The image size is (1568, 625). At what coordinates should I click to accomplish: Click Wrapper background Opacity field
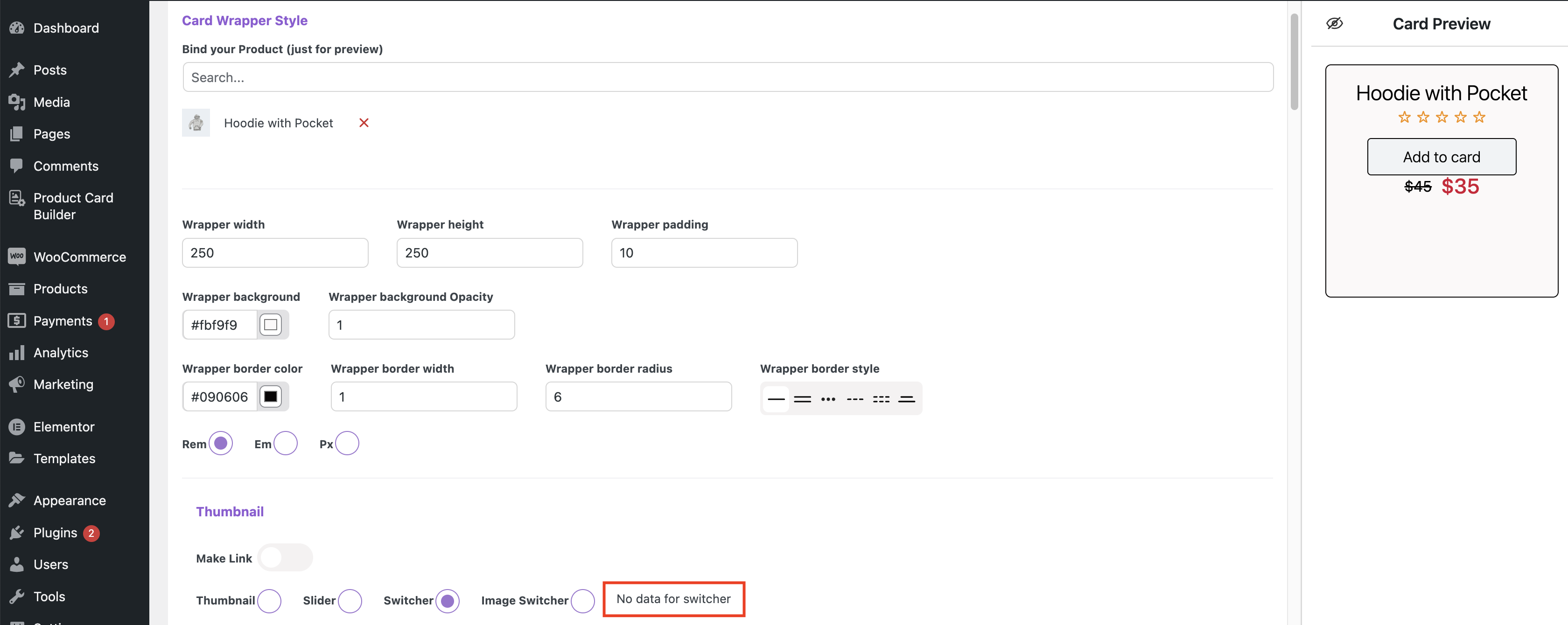pyautogui.click(x=421, y=325)
